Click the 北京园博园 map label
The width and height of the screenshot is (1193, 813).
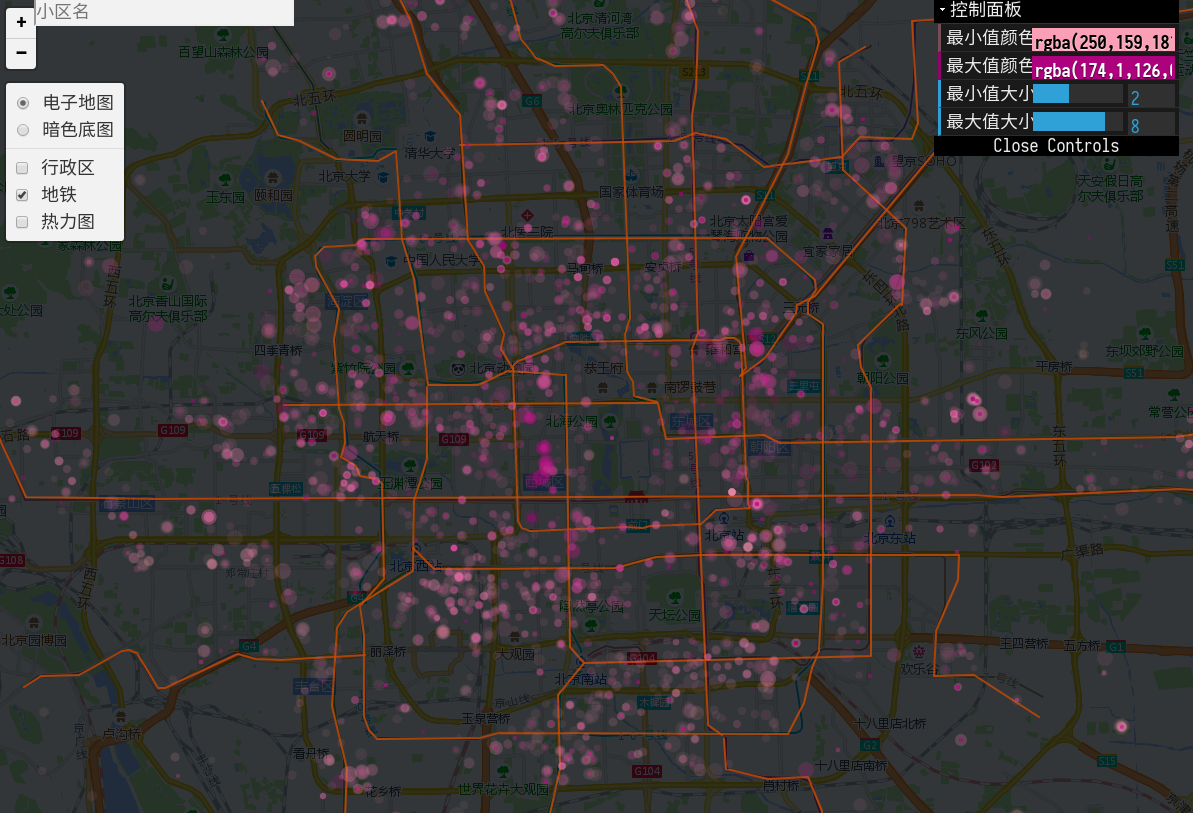point(34,640)
